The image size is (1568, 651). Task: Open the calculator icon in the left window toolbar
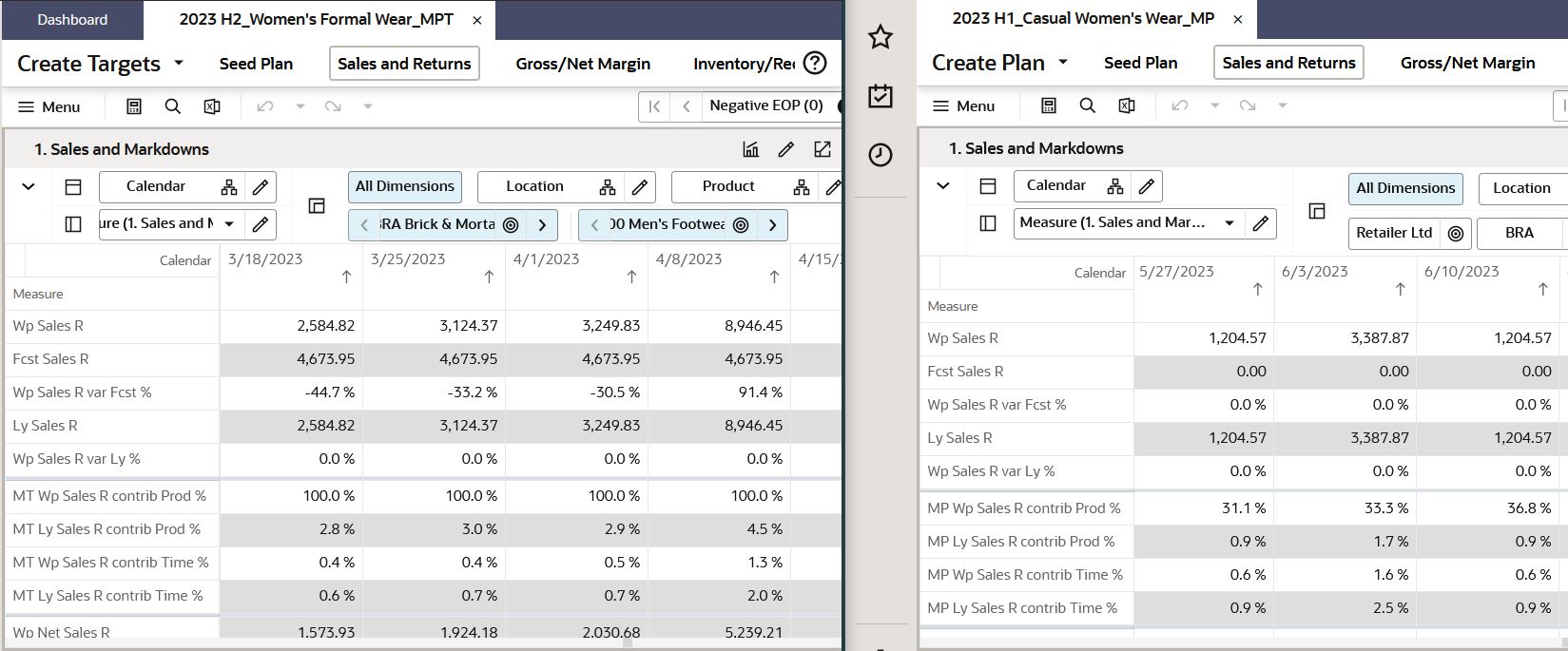134,106
